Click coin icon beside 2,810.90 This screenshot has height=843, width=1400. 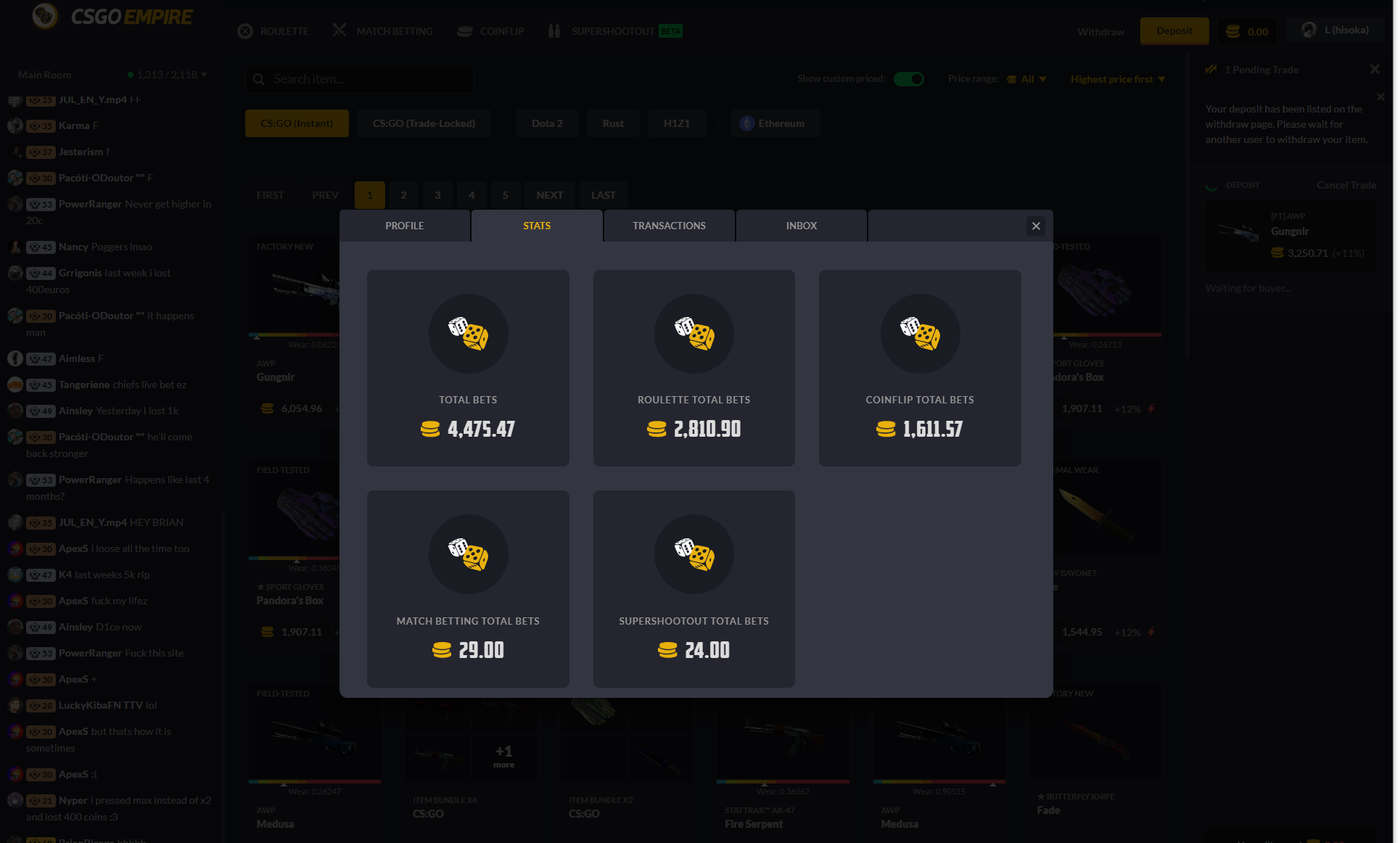point(656,429)
